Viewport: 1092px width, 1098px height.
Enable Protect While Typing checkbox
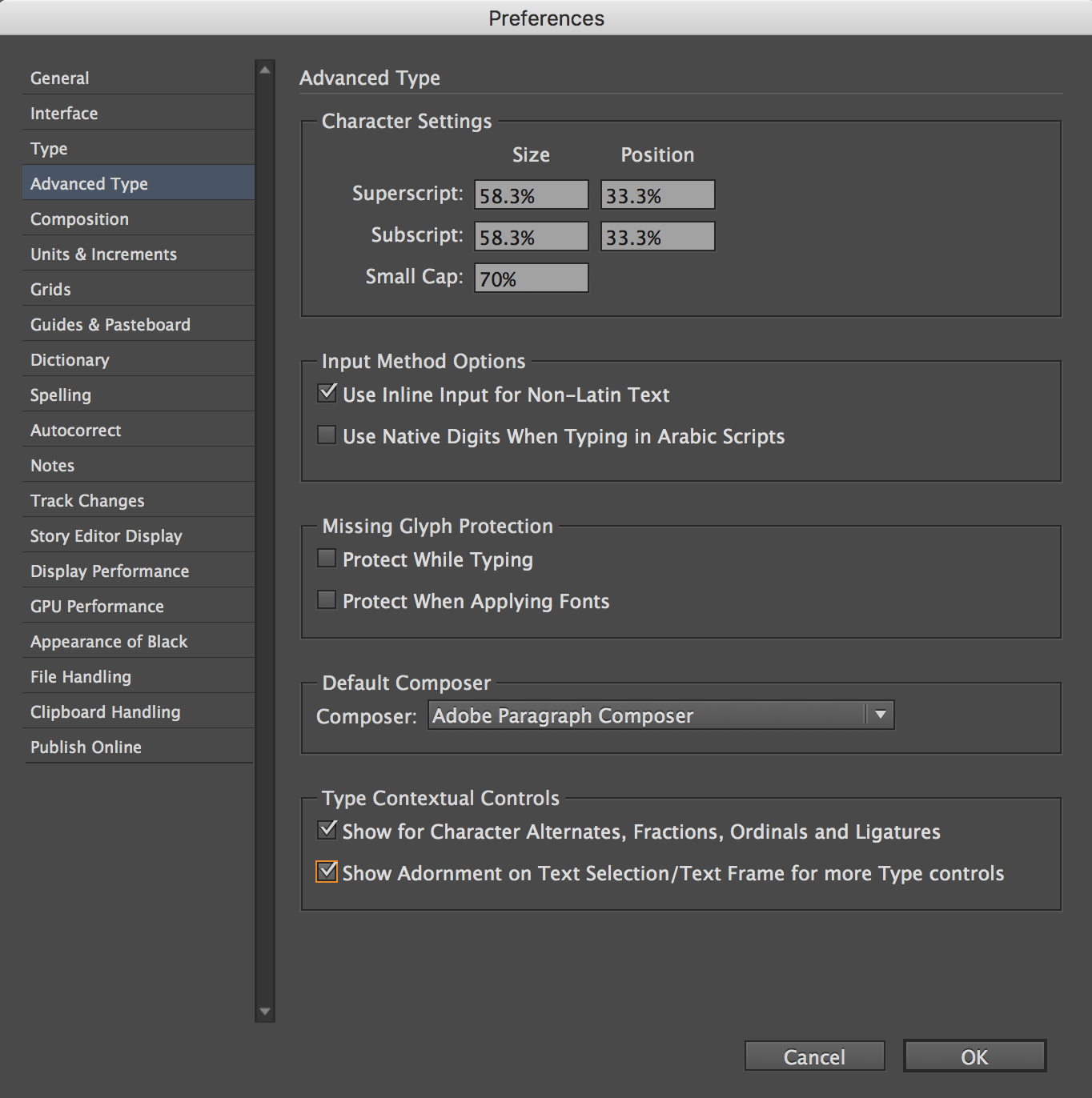[327, 558]
